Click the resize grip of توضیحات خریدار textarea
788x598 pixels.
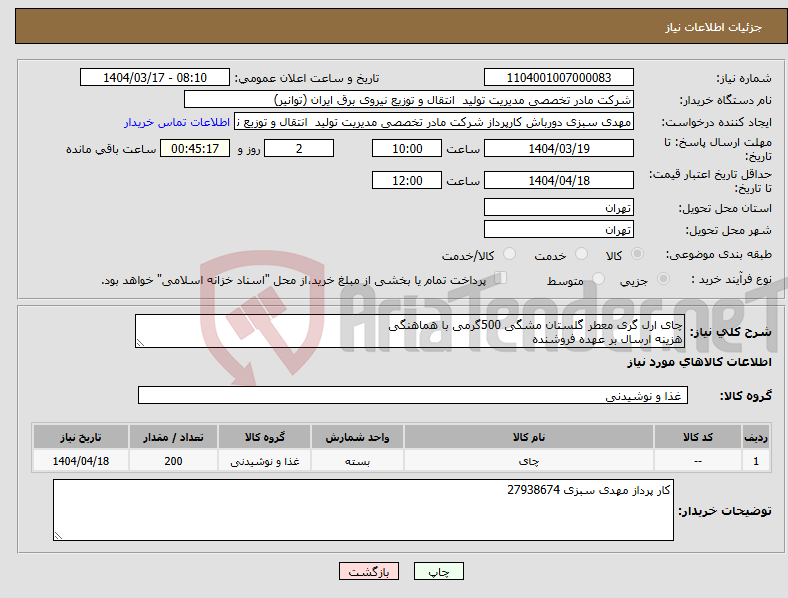[58, 536]
